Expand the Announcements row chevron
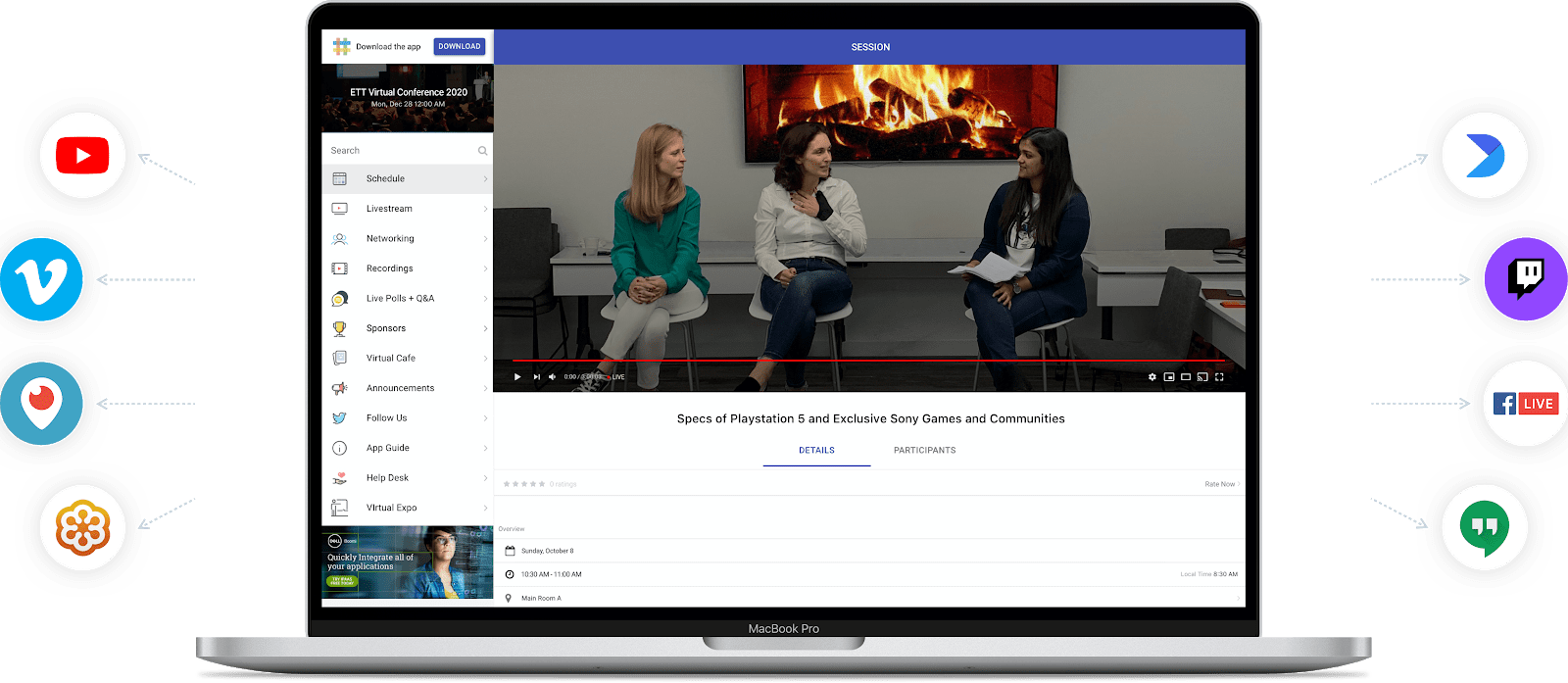This screenshot has height=683, width=1568. 485,388
